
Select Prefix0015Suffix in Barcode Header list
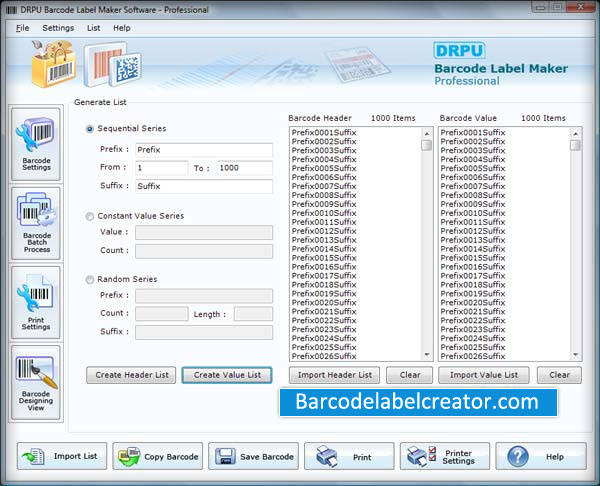click(x=324, y=258)
